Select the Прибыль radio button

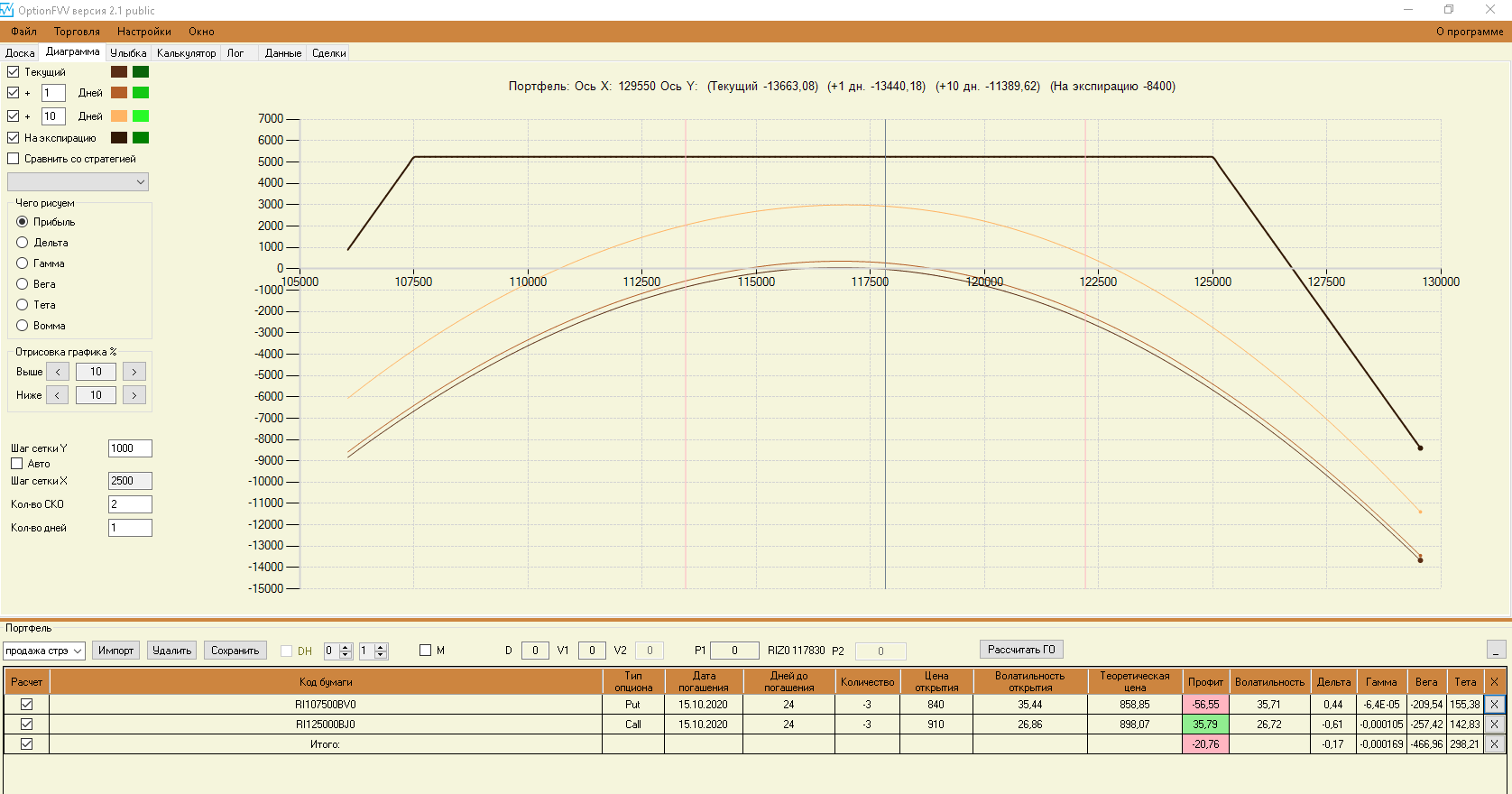[x=23, y=222]
